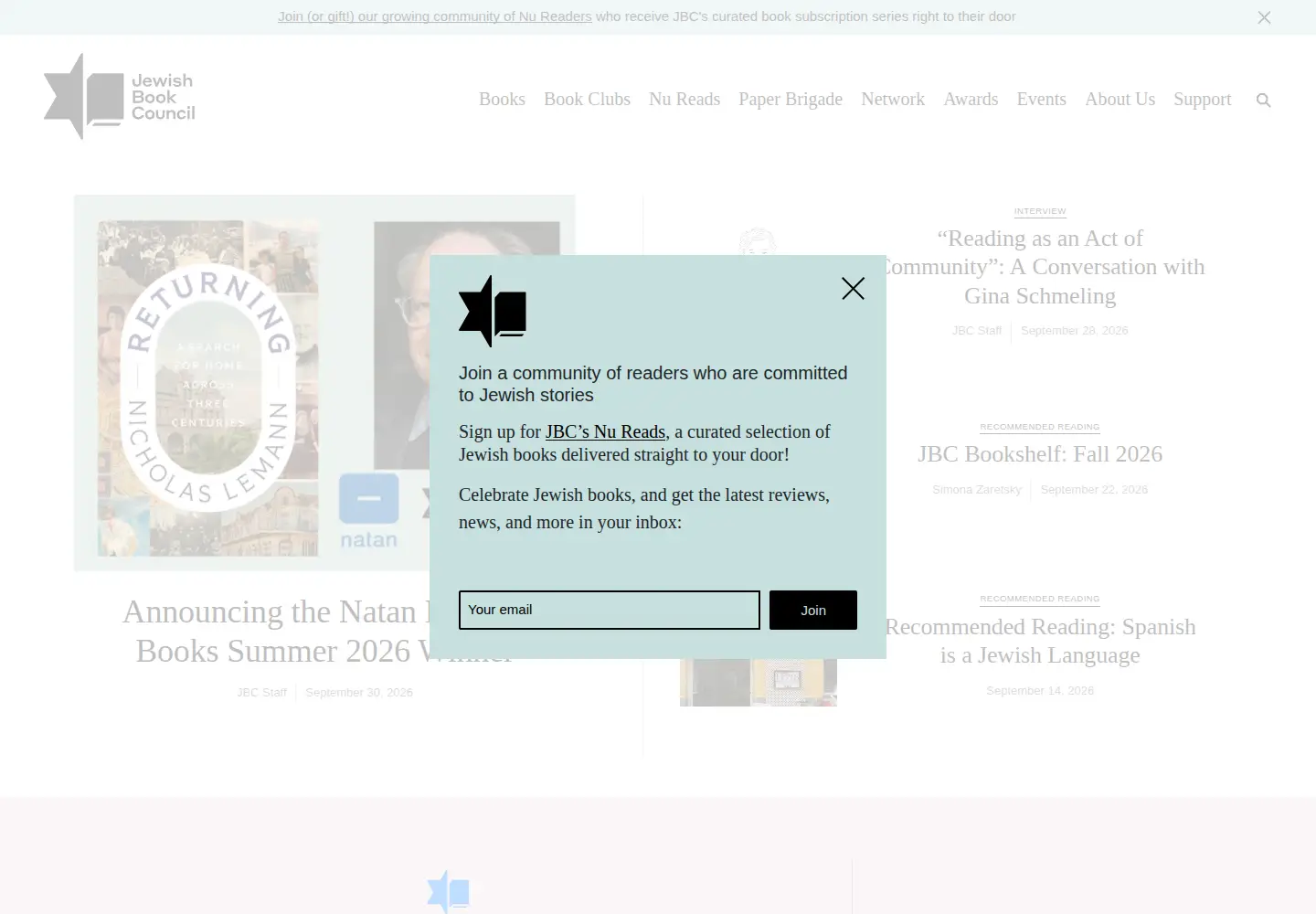Close the newsletter signup popup
The width and height of the screenshot is (1316, 914).
pos(853,289)
